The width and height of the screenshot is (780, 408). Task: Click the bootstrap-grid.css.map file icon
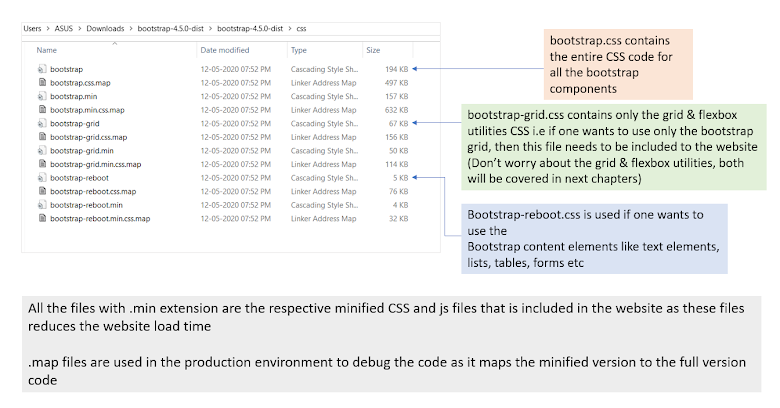pyautogui.click(x=42, y=137)
